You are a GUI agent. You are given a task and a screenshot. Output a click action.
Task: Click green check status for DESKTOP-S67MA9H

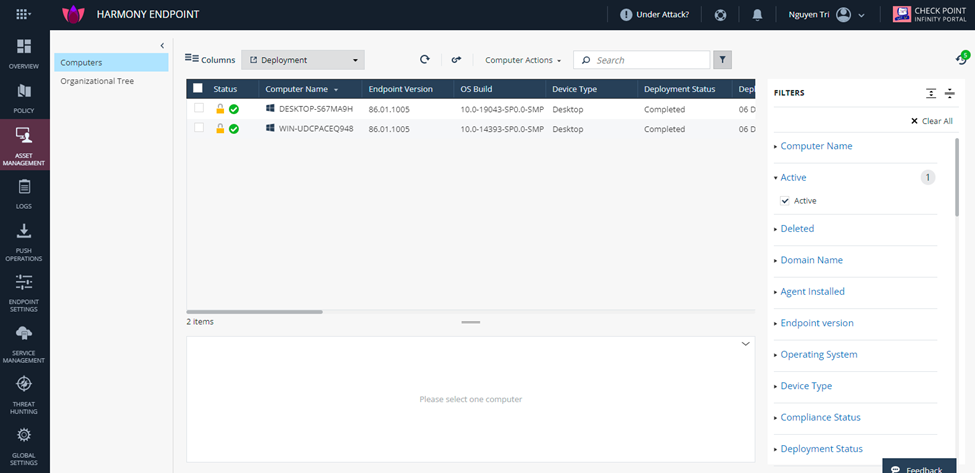(x=234, y=109)
